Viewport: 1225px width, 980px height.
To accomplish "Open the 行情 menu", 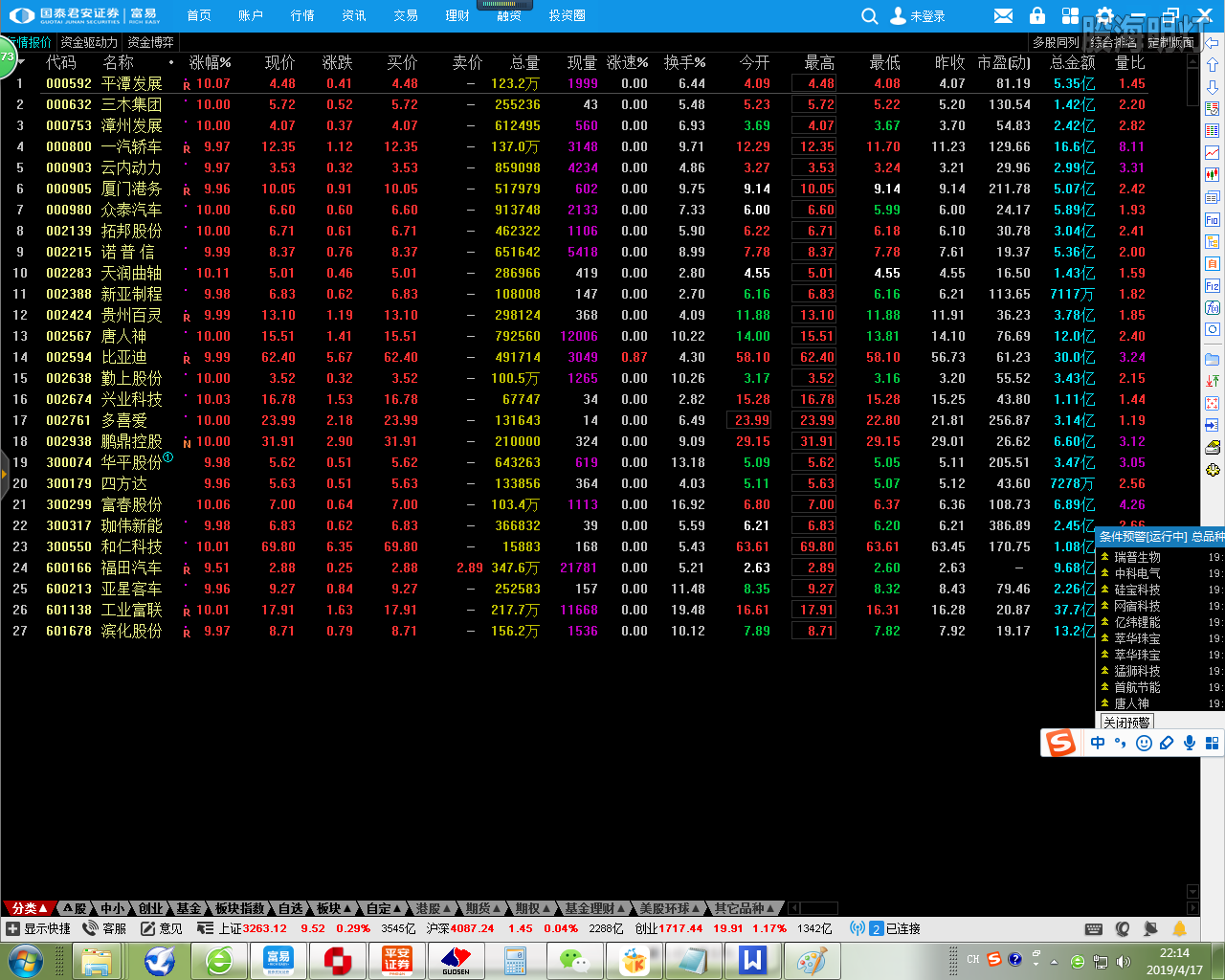I will click(302, 16).
